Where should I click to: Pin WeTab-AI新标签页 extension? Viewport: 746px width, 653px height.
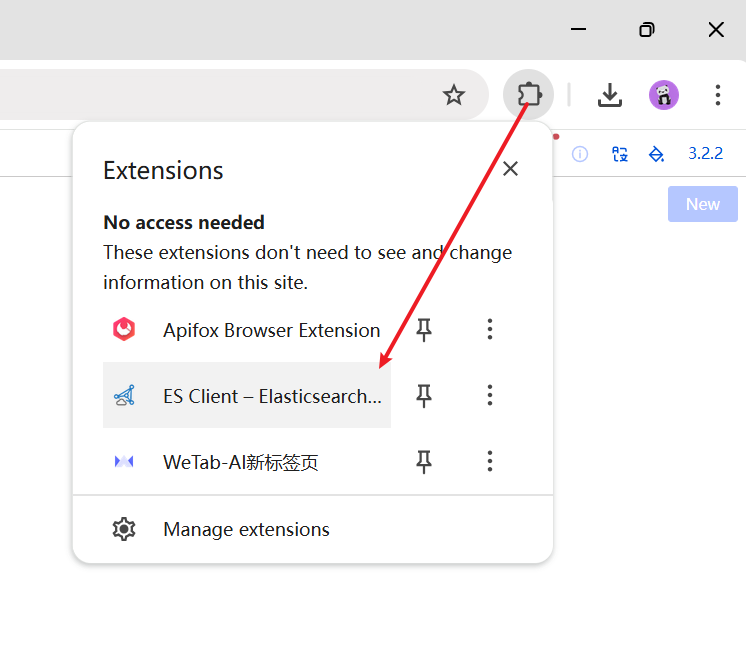423,462
